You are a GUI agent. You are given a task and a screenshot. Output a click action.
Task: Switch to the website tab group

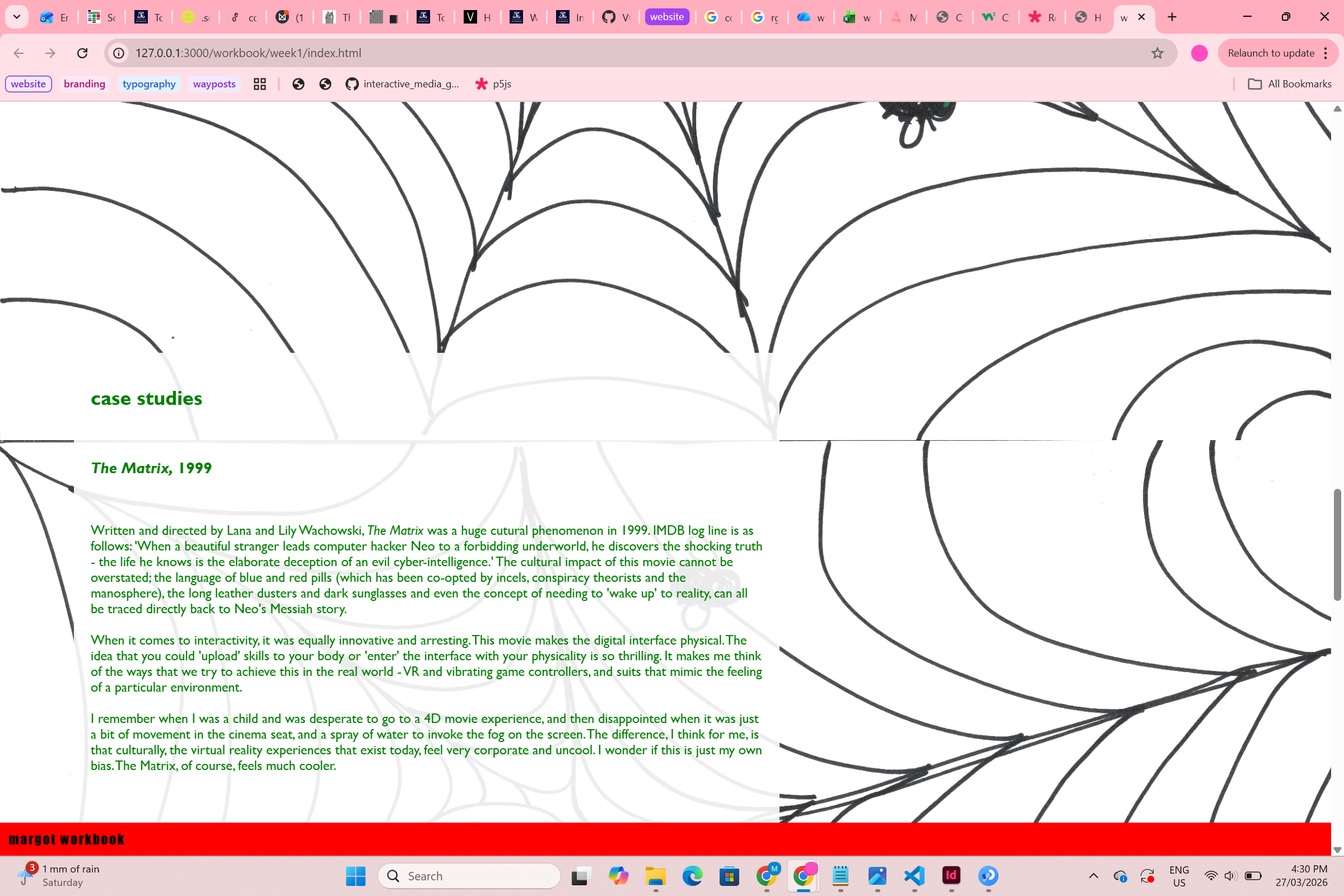[666, 17]
